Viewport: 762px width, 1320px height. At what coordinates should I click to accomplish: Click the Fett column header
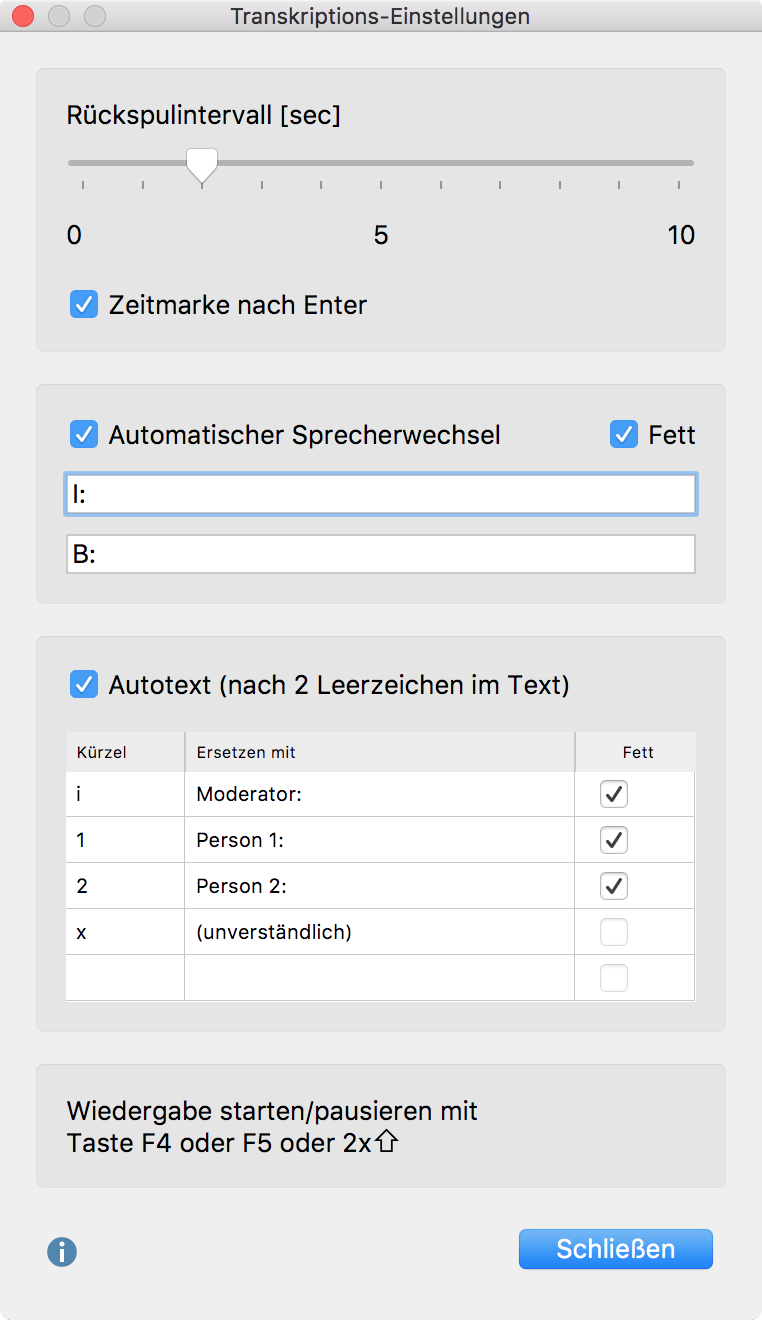pos(636,752)
